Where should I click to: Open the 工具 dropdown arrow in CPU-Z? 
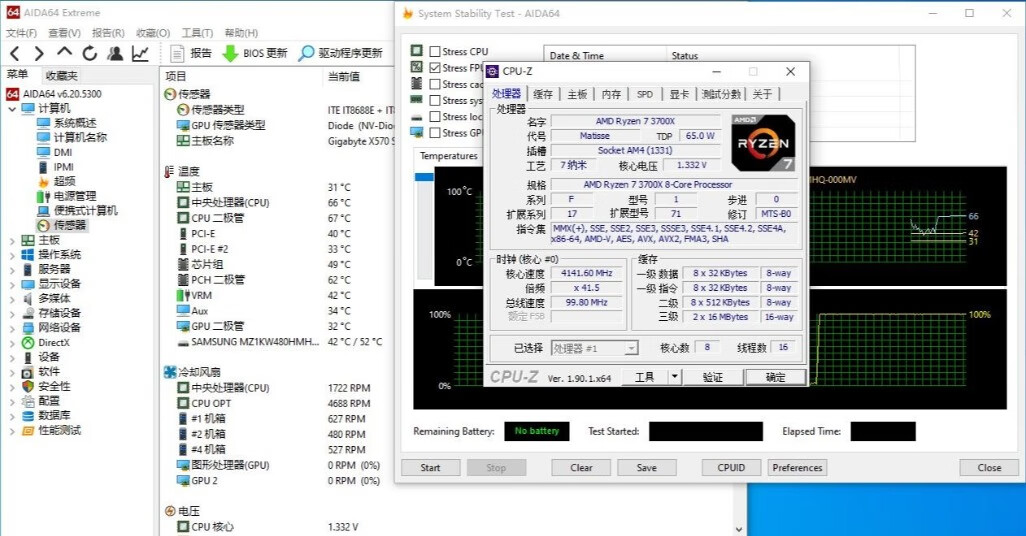(x=675, y=377)
